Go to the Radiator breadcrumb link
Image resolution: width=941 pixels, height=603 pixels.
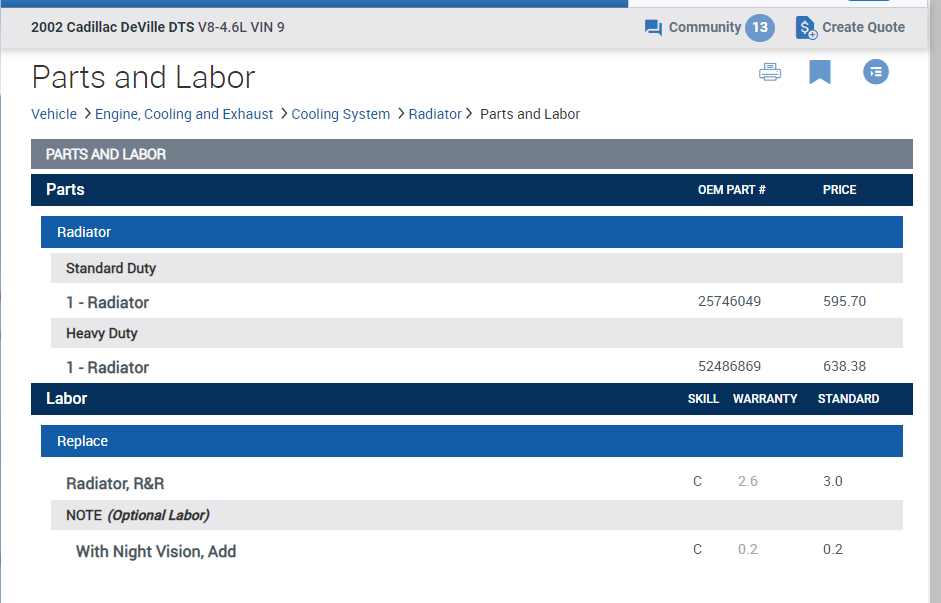pyautogui.click(x=434, y=114)
